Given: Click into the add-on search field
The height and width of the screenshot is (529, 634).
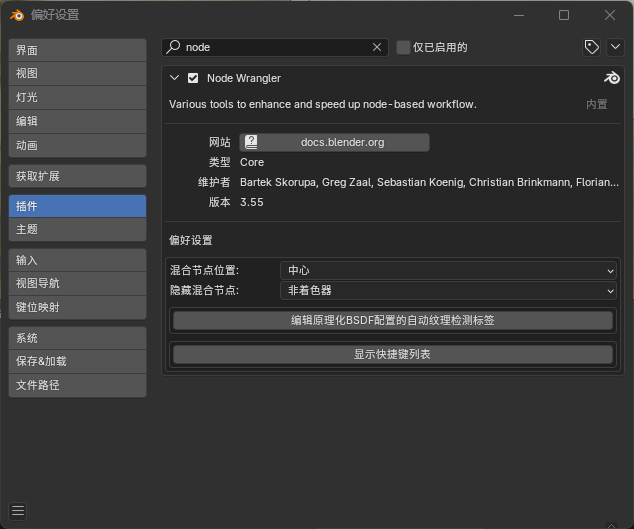Looking at the screenshot, I should pyautogui.click(x=275, y=47).
